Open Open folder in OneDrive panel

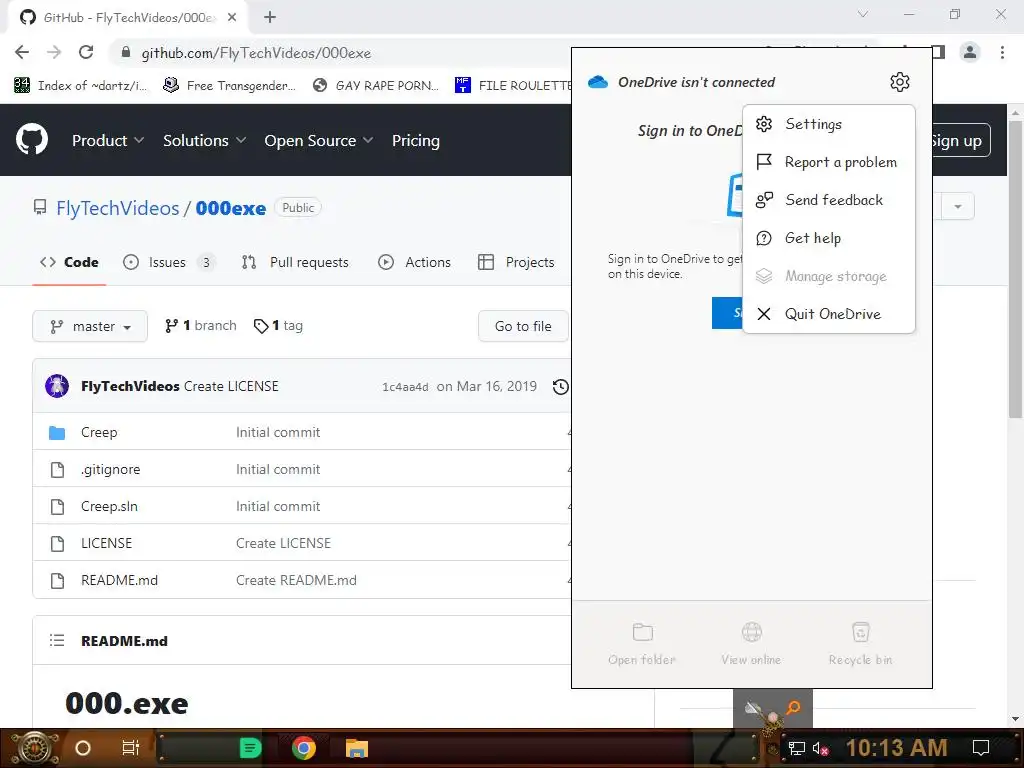tap(642, 643)
